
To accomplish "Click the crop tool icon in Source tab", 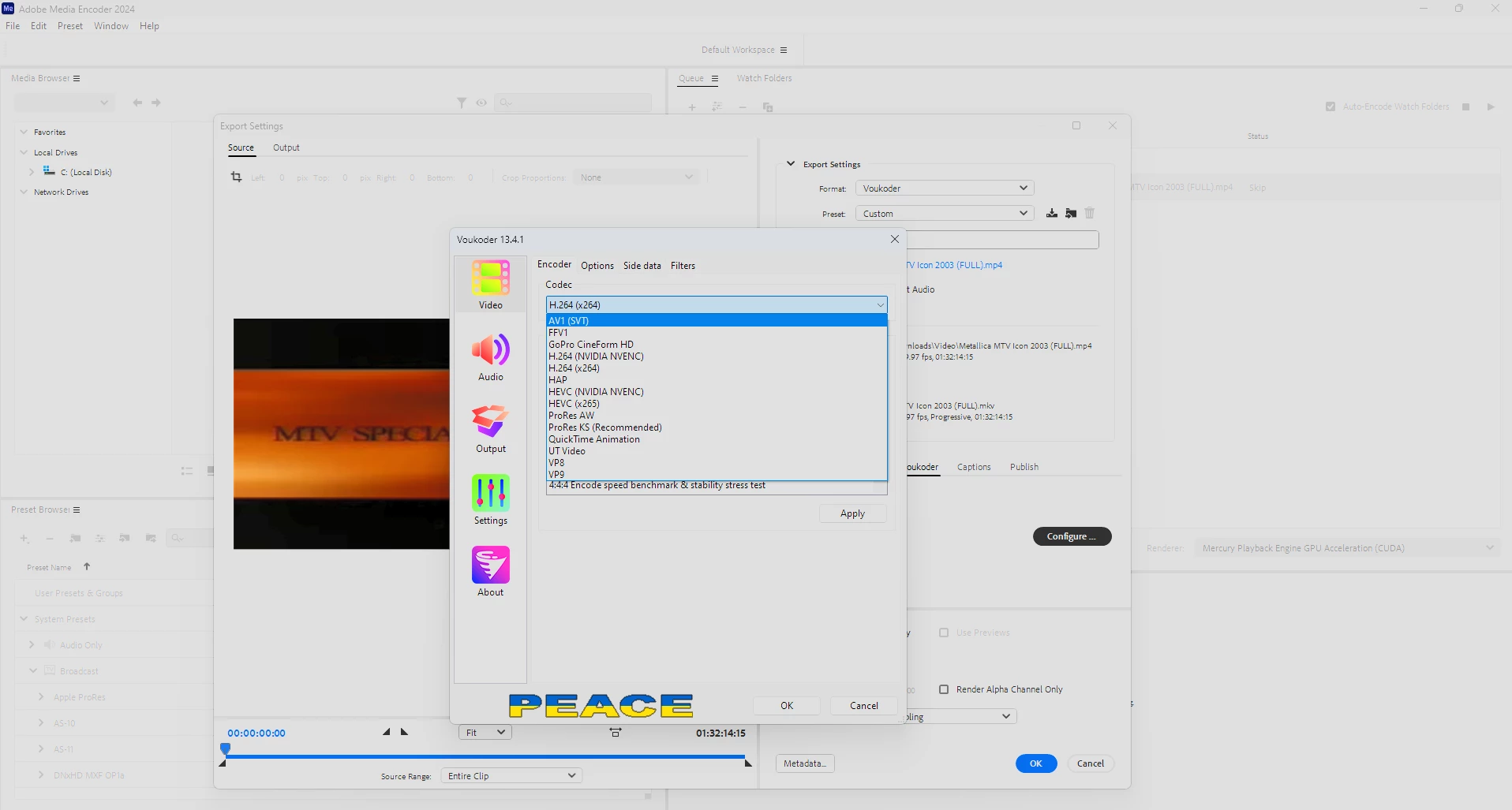I will pyautogui.click(x=236, y=177).
